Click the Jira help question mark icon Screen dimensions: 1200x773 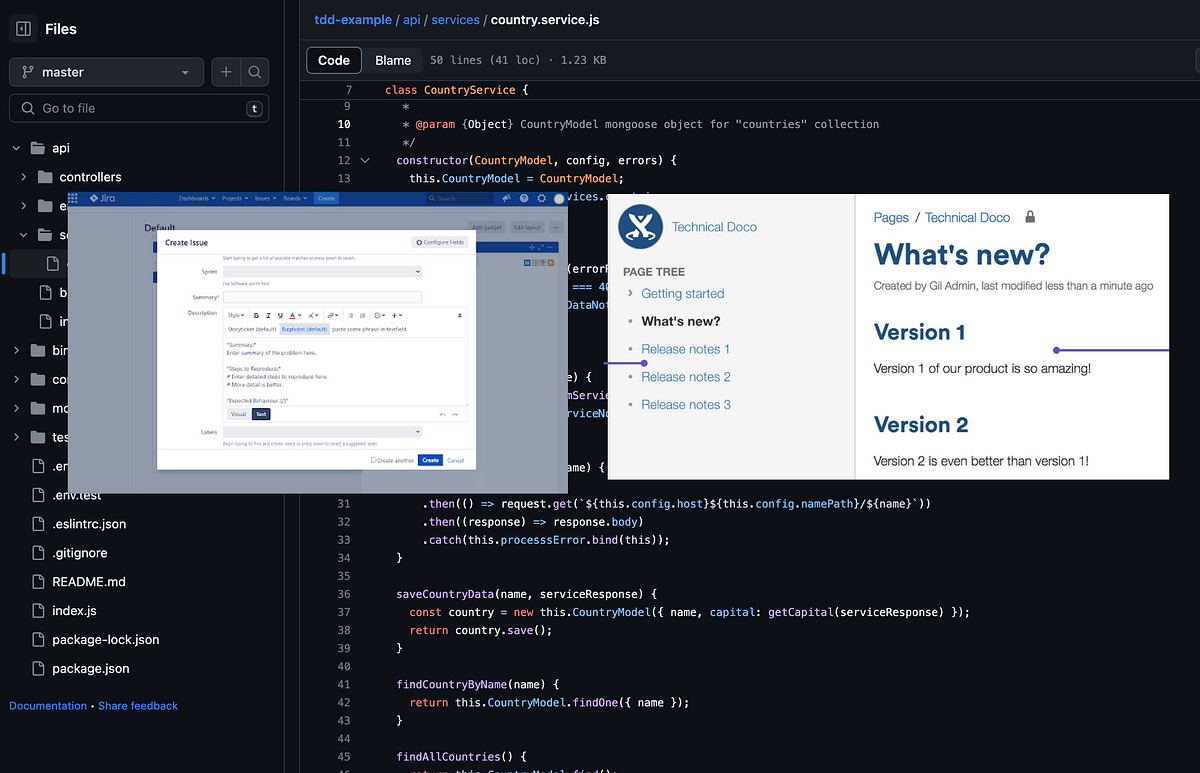point(522,198)
